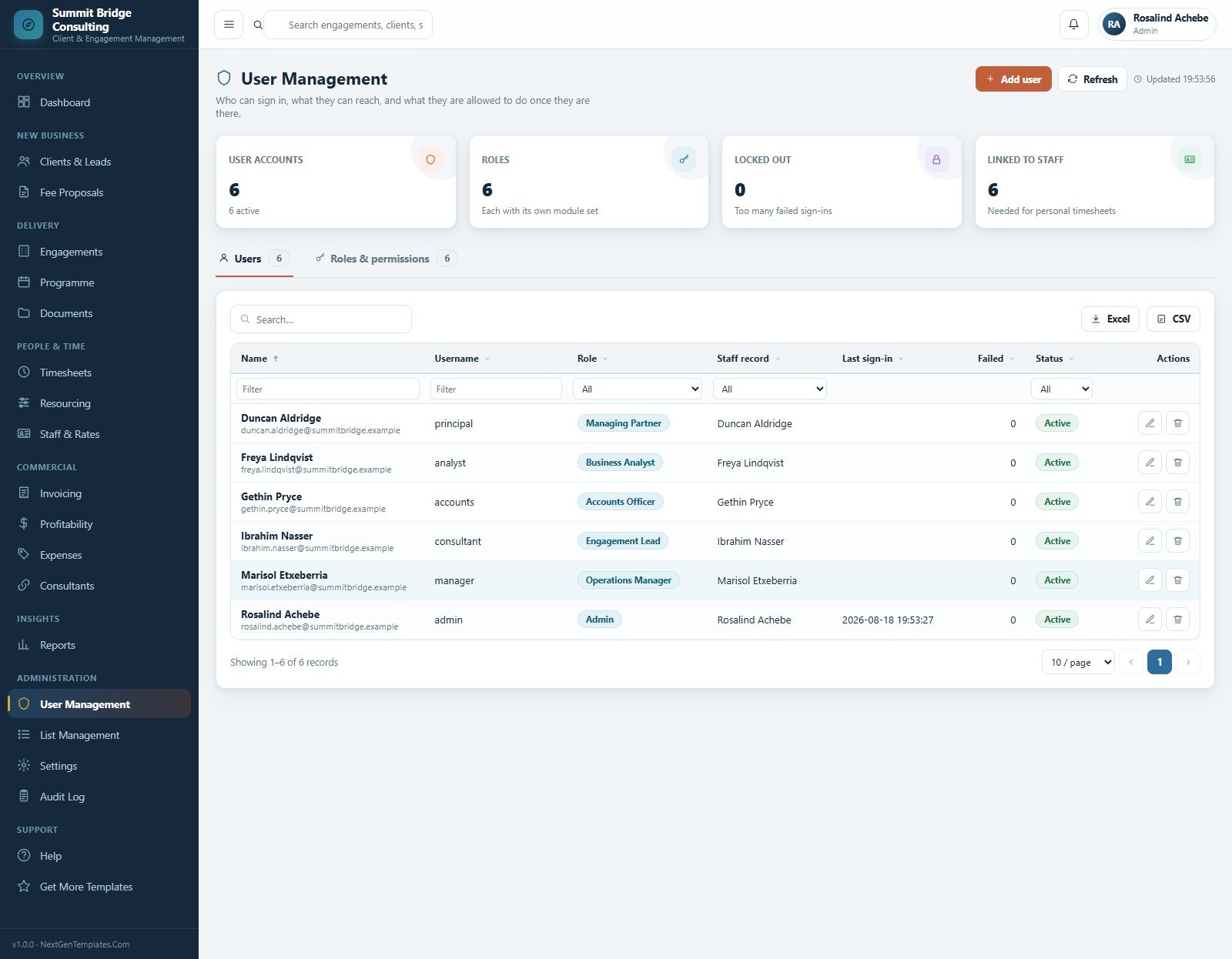
Task: Click the Username column Filter field
Action: [496, 389]
